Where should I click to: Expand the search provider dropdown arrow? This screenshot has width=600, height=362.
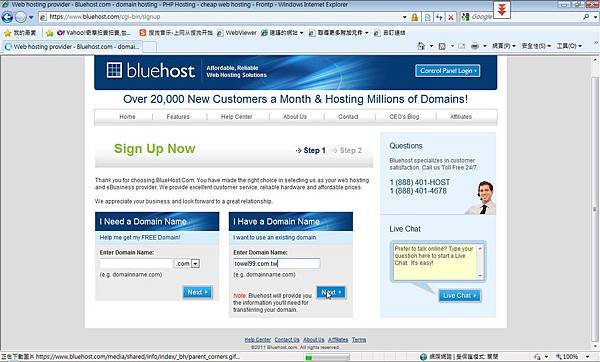tap(595, 17)
